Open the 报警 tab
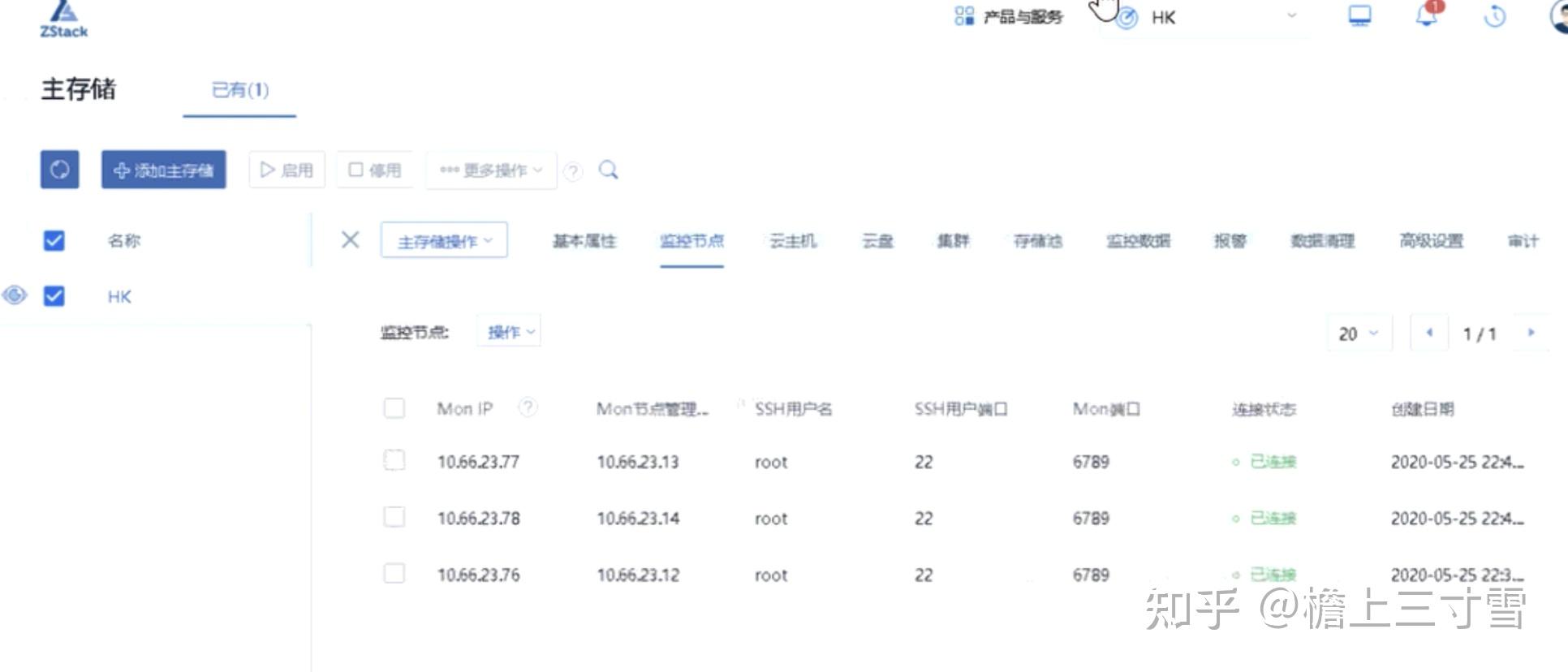1568x672 pixels. (1230, 241)
